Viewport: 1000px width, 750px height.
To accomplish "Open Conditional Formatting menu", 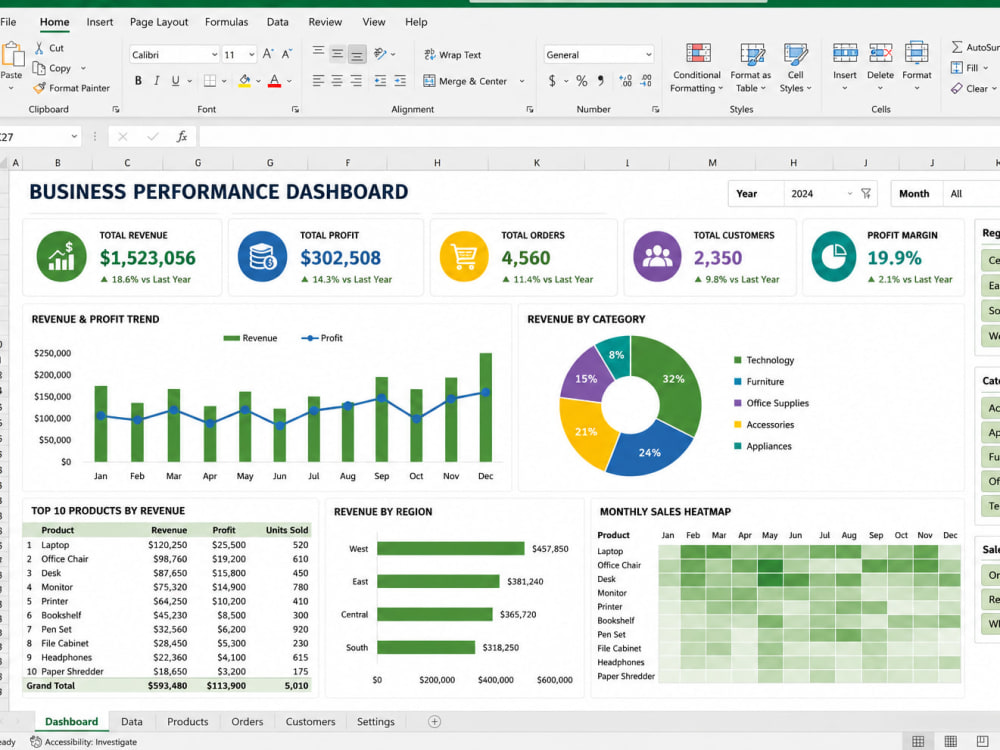I will [x=696, y=68].
